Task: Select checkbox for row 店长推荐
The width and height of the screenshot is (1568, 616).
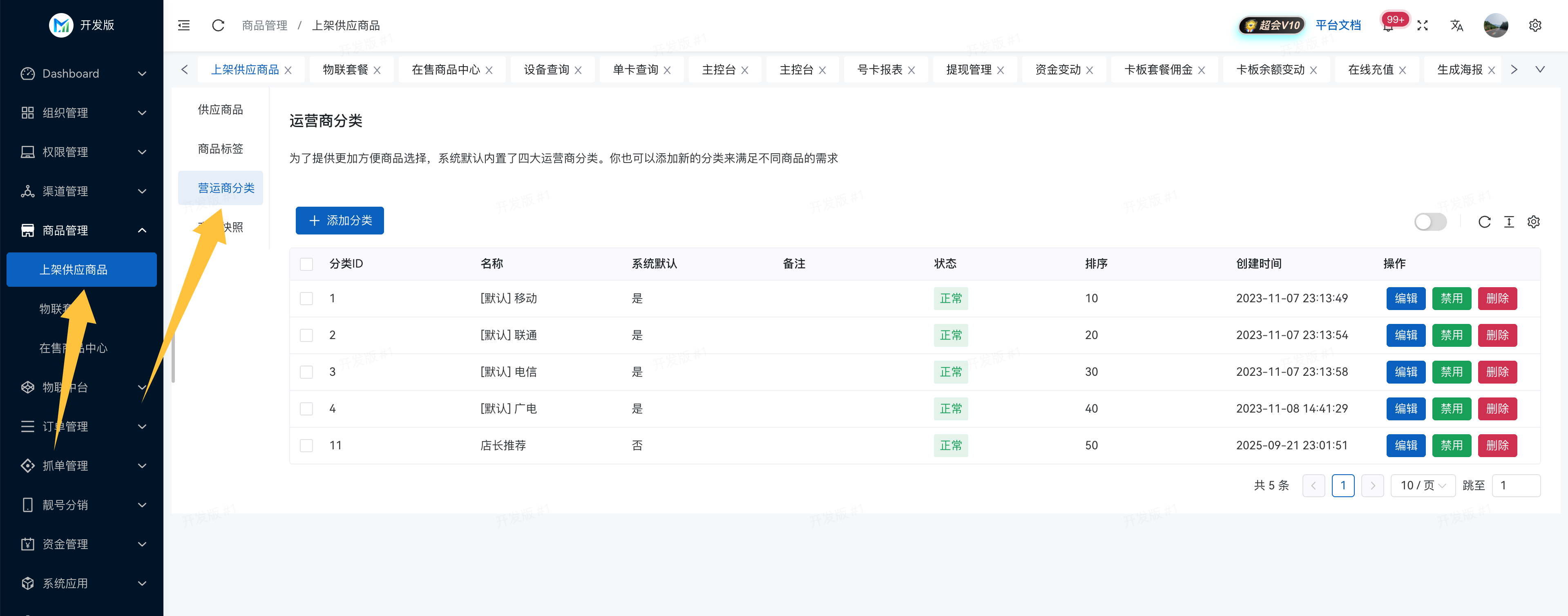Action: [306, 446]
